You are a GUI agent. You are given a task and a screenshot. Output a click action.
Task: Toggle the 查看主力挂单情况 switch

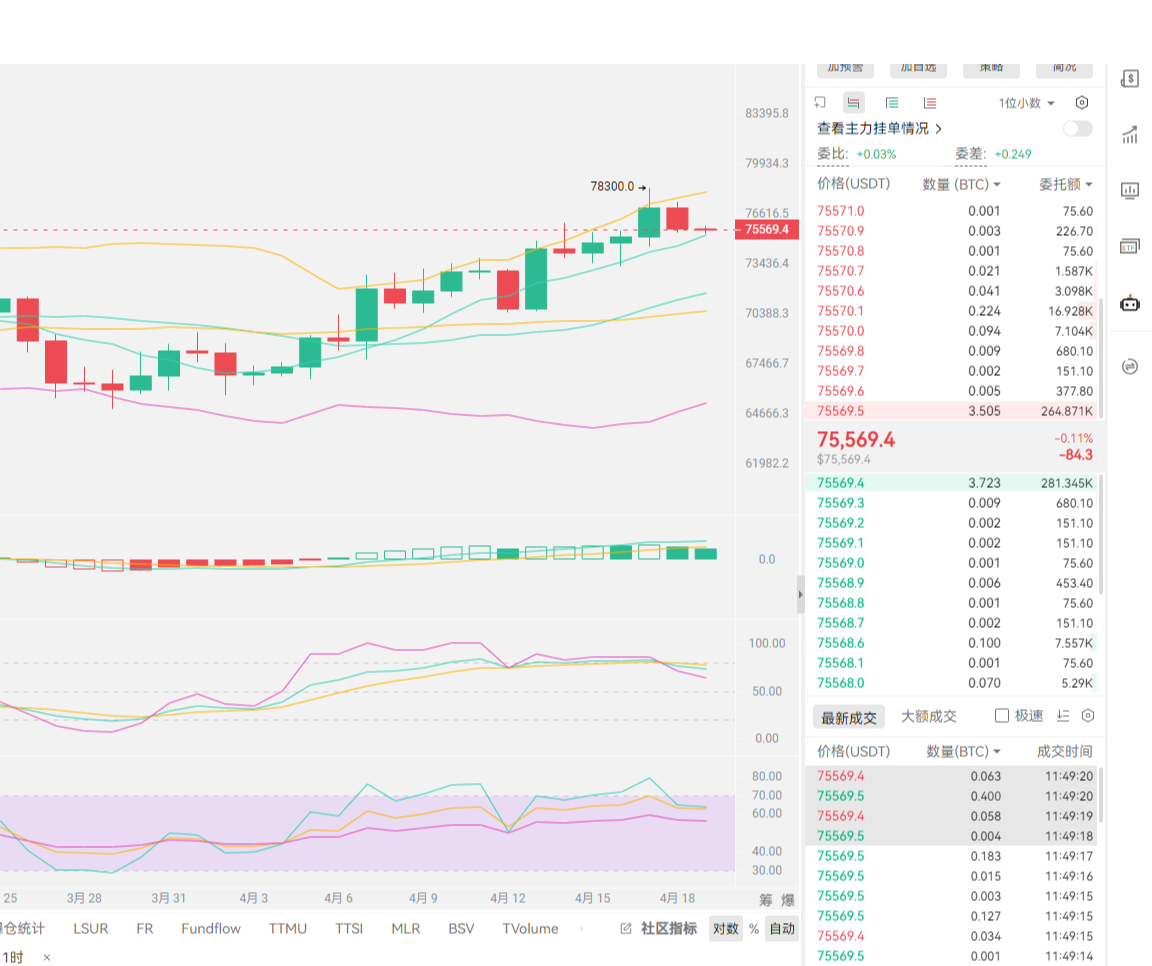click(x=1077, y=129)
